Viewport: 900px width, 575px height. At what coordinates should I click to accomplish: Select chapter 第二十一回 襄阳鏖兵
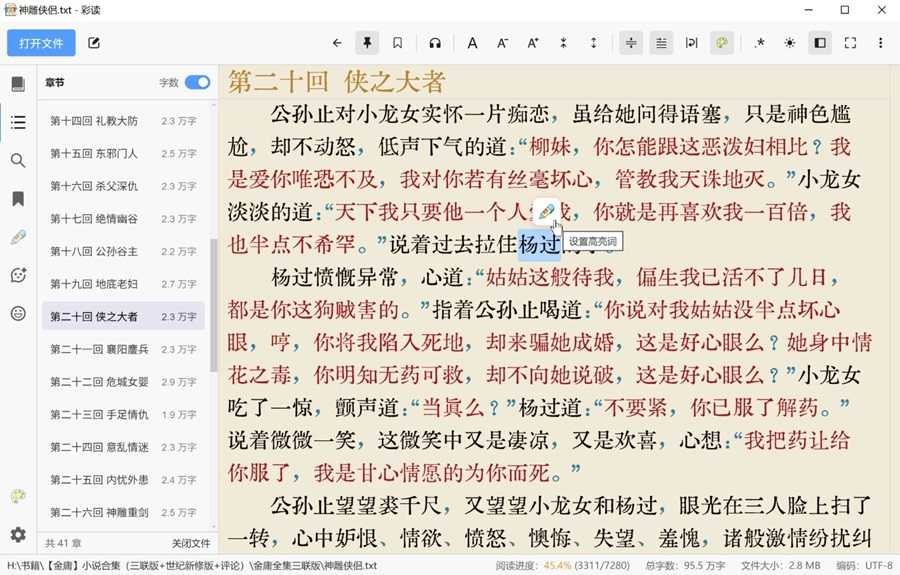click(x=123, y=349)
